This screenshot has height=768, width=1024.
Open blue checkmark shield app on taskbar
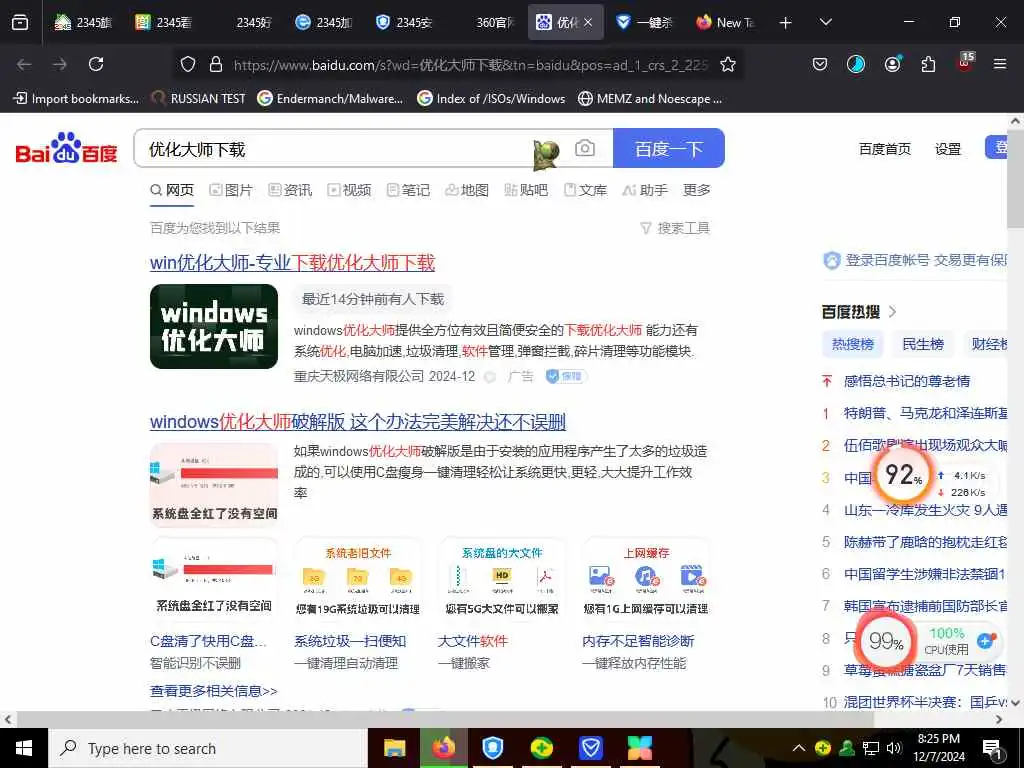[x=590, y=748]
